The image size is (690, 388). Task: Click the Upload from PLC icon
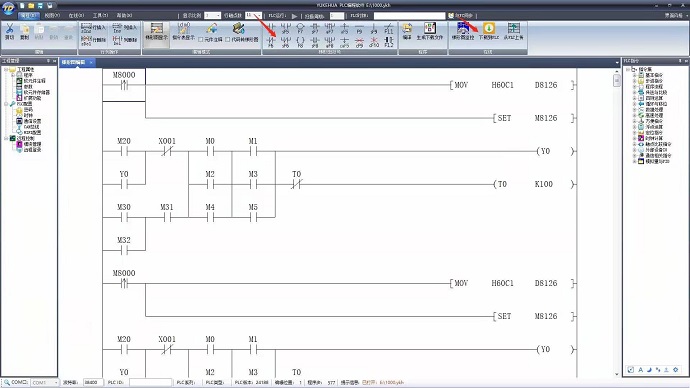pos(514,31)
